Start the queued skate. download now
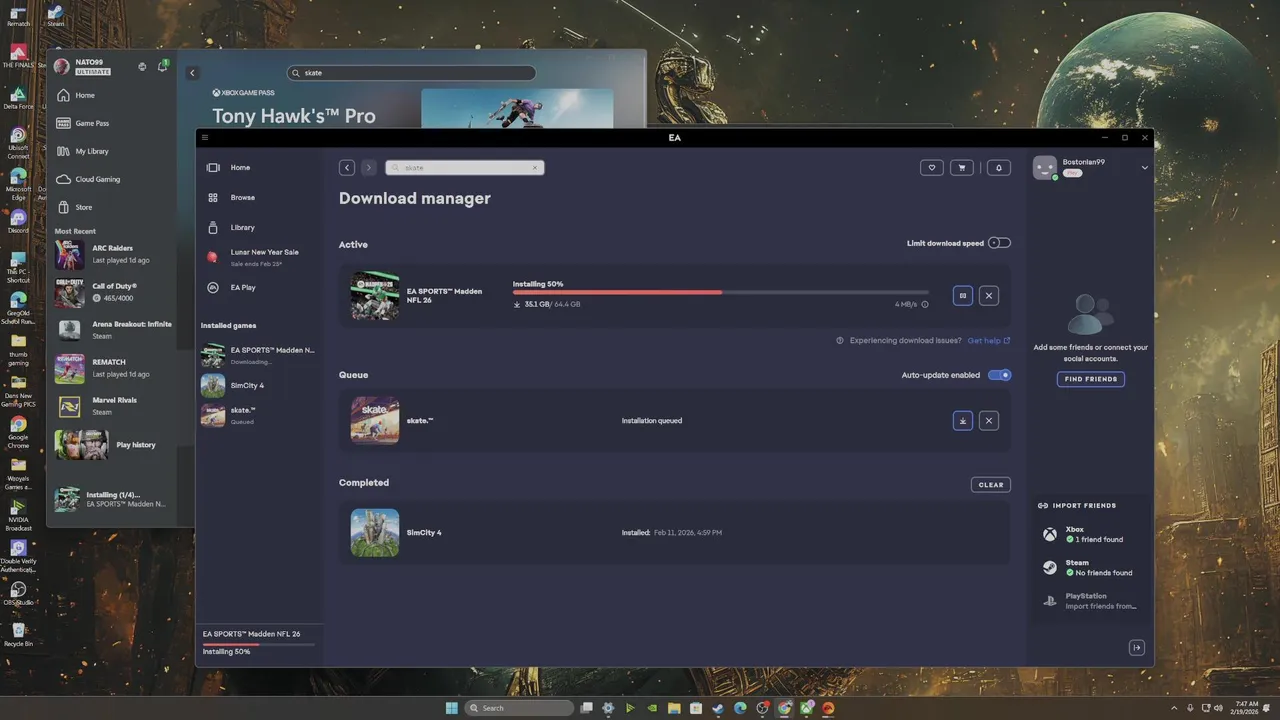The height and width of the screenshot is (720, 1280). [x=963, y=421]
